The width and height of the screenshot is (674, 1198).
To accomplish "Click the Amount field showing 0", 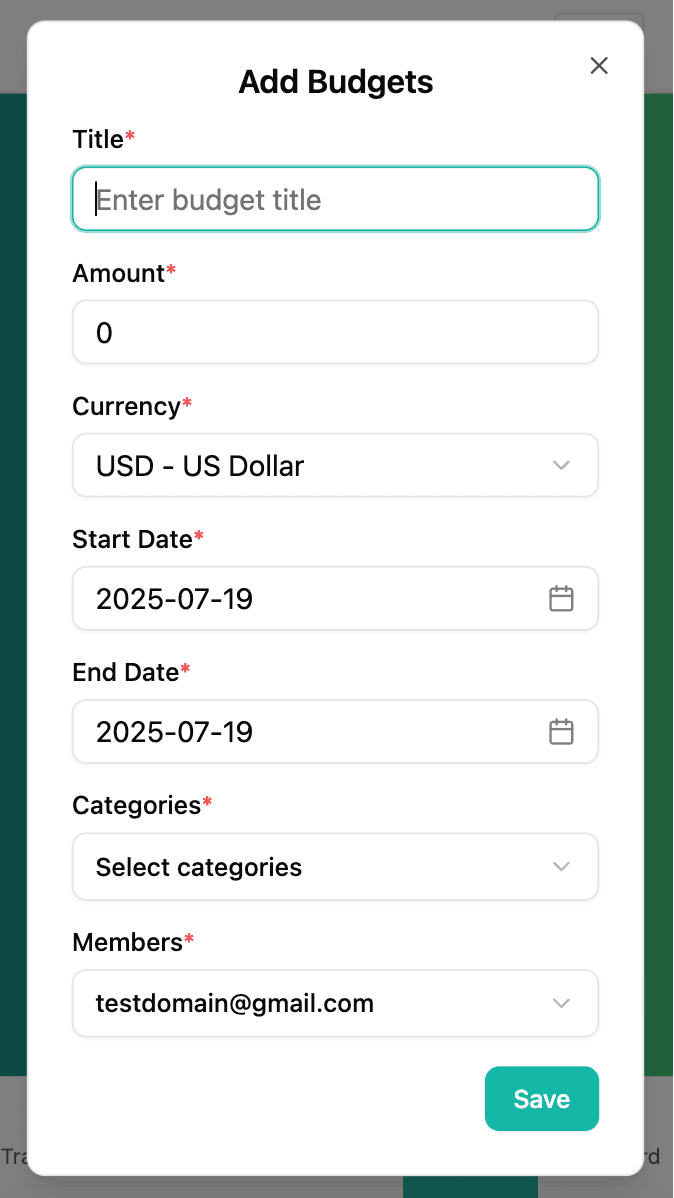I will click(x=335, y=332).
